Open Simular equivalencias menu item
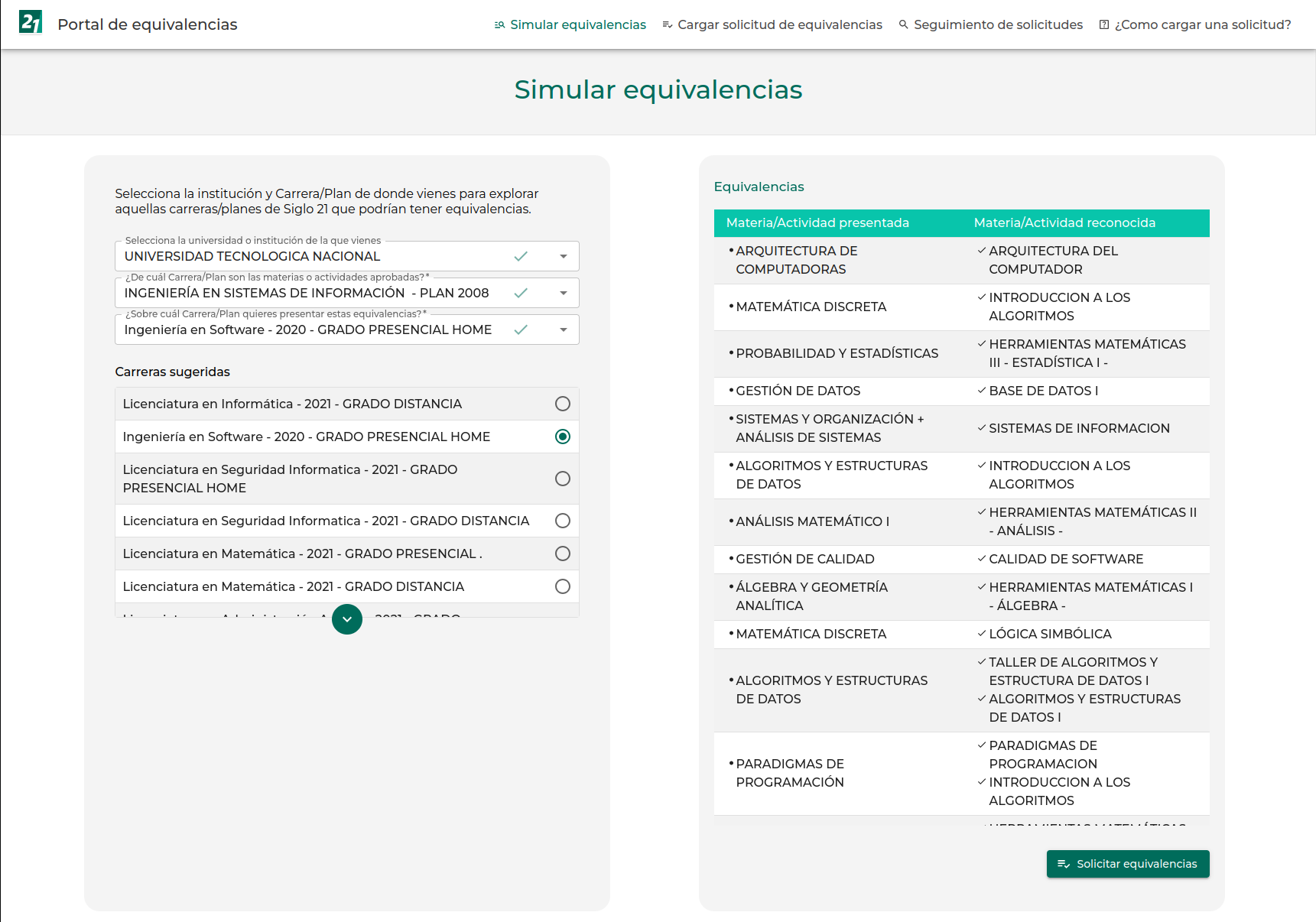1316x922 pixels. pos(570,24)
